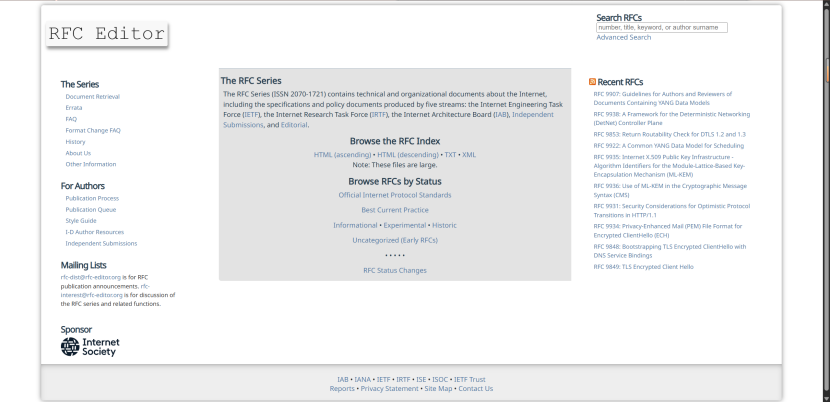Open the Internet Society sponsor logo
This screenshot has width=830, height=402.
(x=90, y=347)
